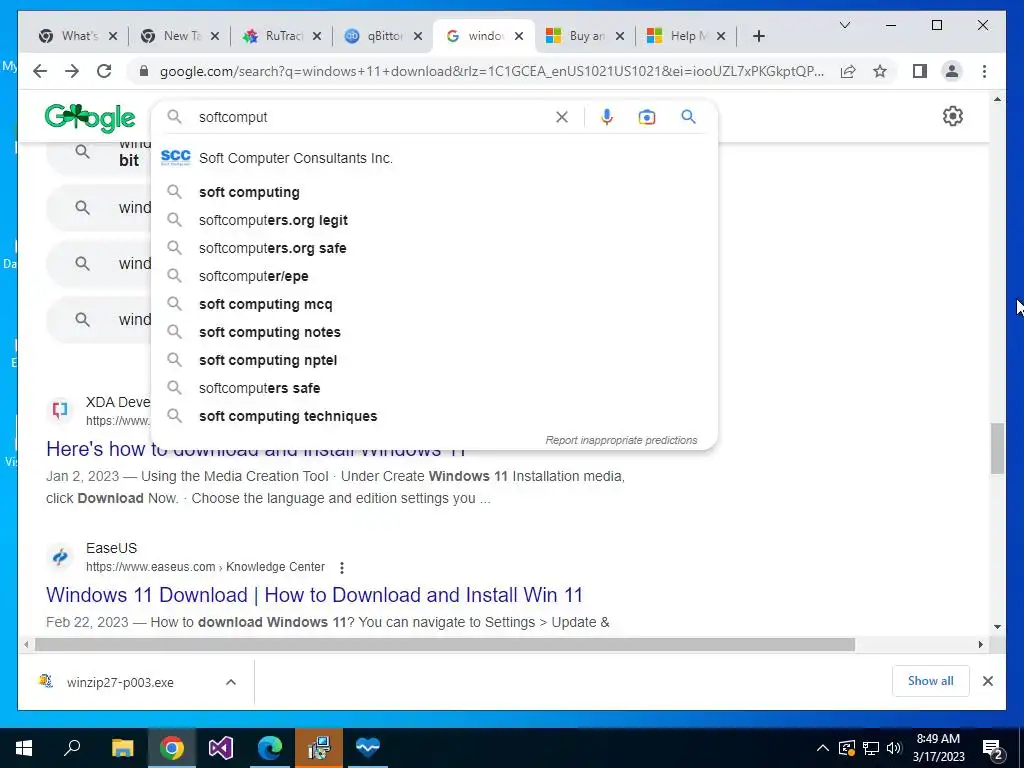The height and width of the screenshot is (768, 1024).
Task: Choose 'softcomputers.org safe' suggestion
Action: [x=434, y=248]
